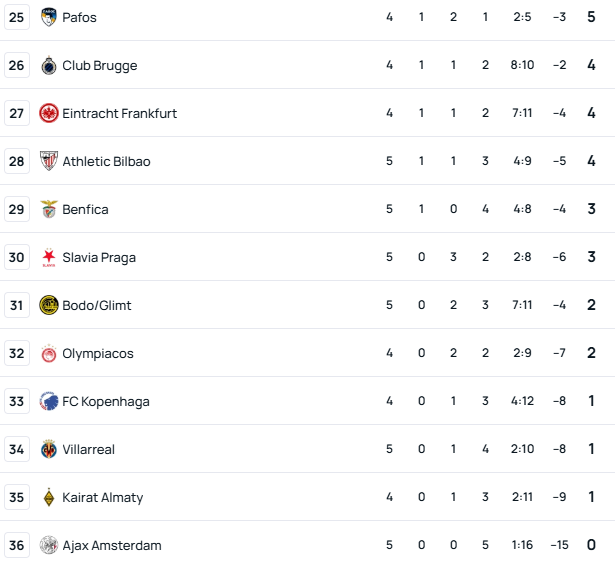Select the rank 36 position badge
Viewport: 615px width, 565px height.
[17, 545]
